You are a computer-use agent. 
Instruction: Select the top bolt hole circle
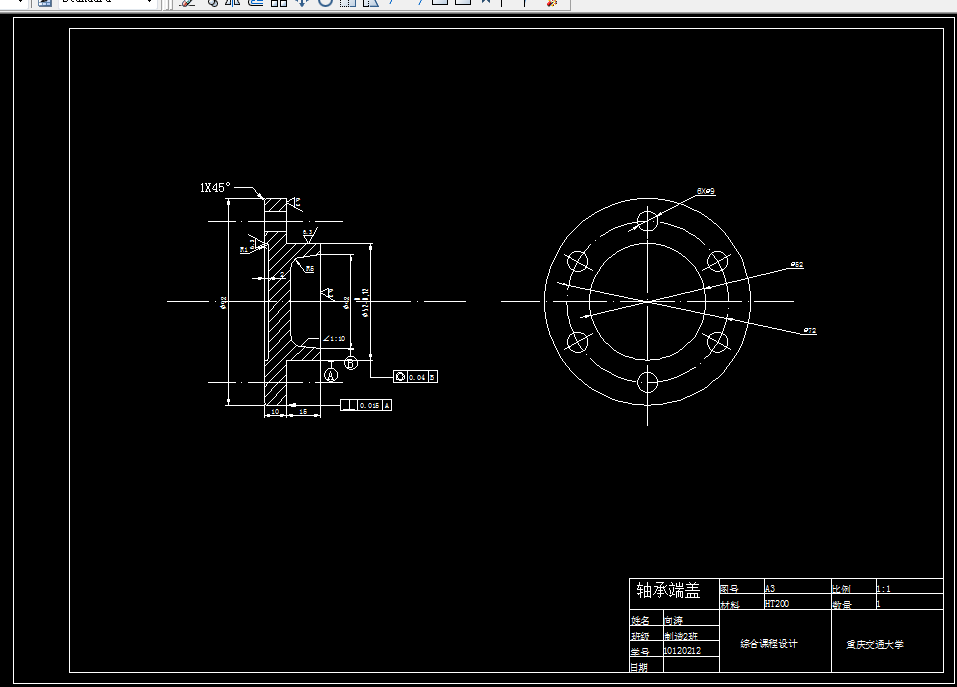pyautogui.click(x=648, y=220)
